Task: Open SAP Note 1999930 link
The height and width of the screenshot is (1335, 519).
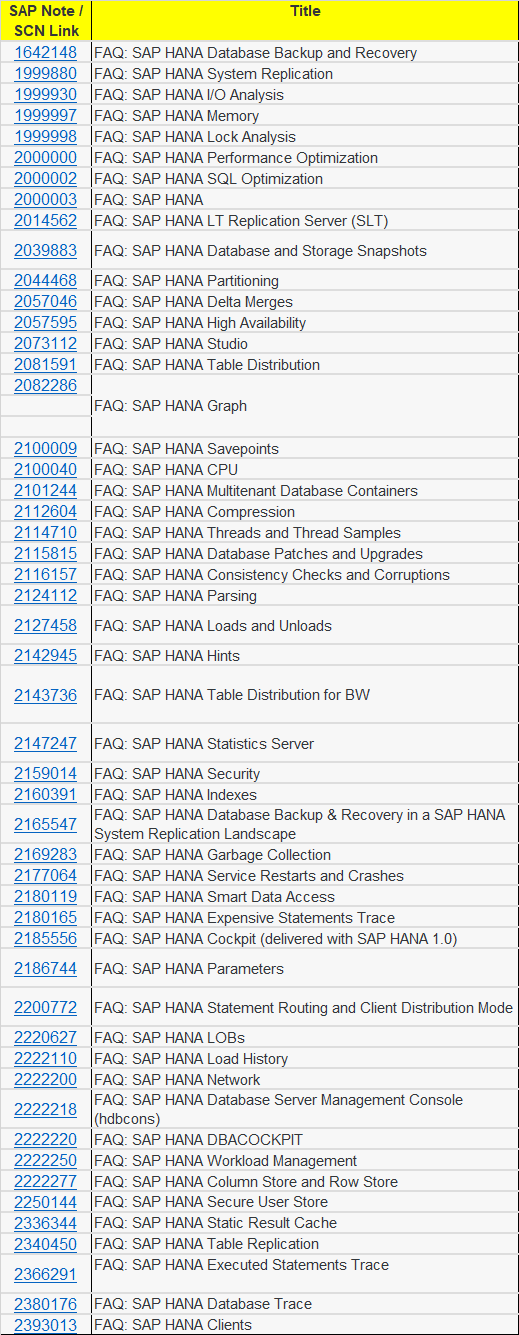Action: coord(45,95)
